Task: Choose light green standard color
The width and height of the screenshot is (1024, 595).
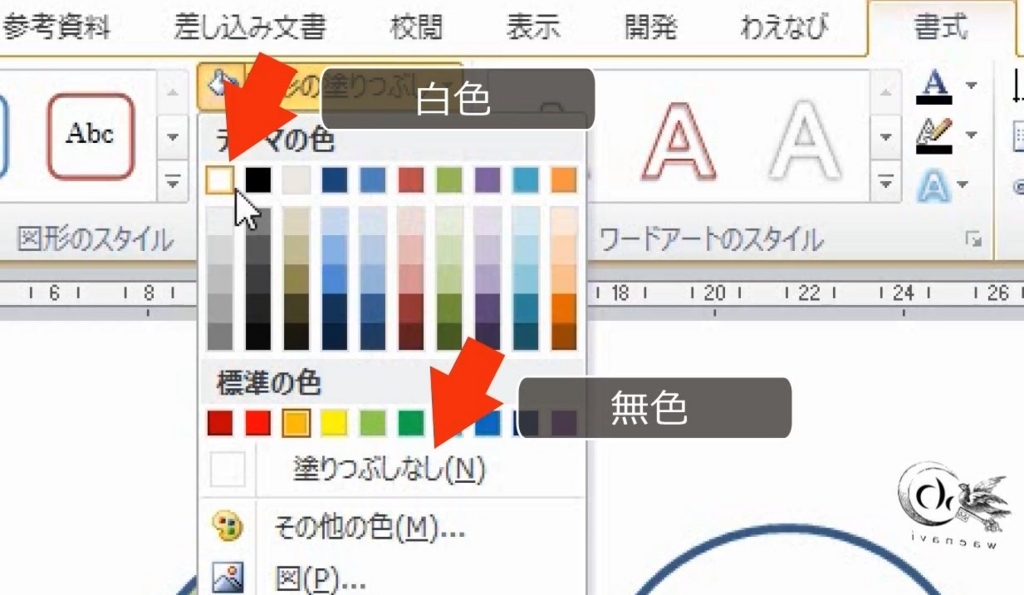Action: tap(372, 423)
